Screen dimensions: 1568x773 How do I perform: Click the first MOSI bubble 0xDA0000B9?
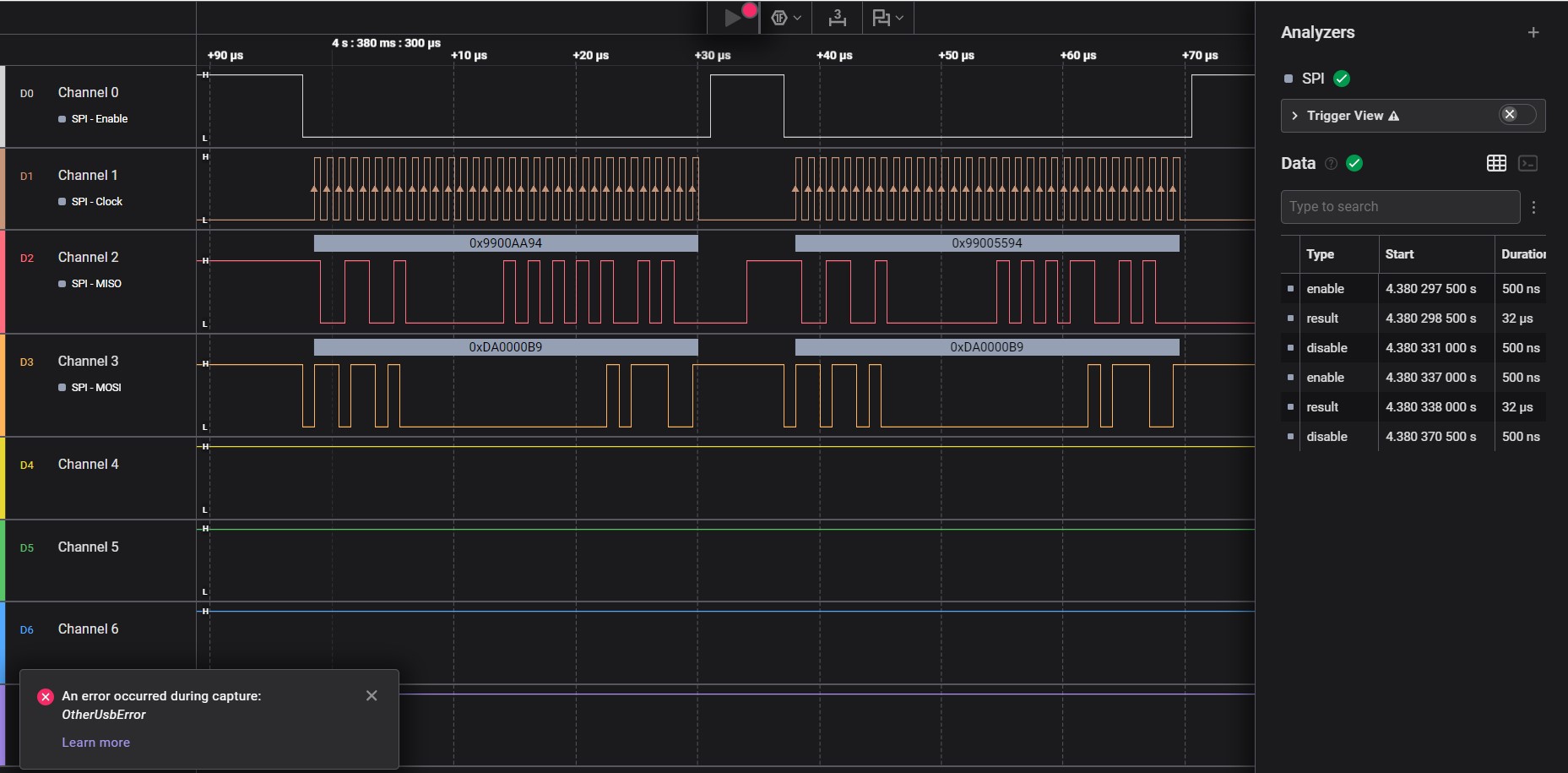[x=506, y=347]
